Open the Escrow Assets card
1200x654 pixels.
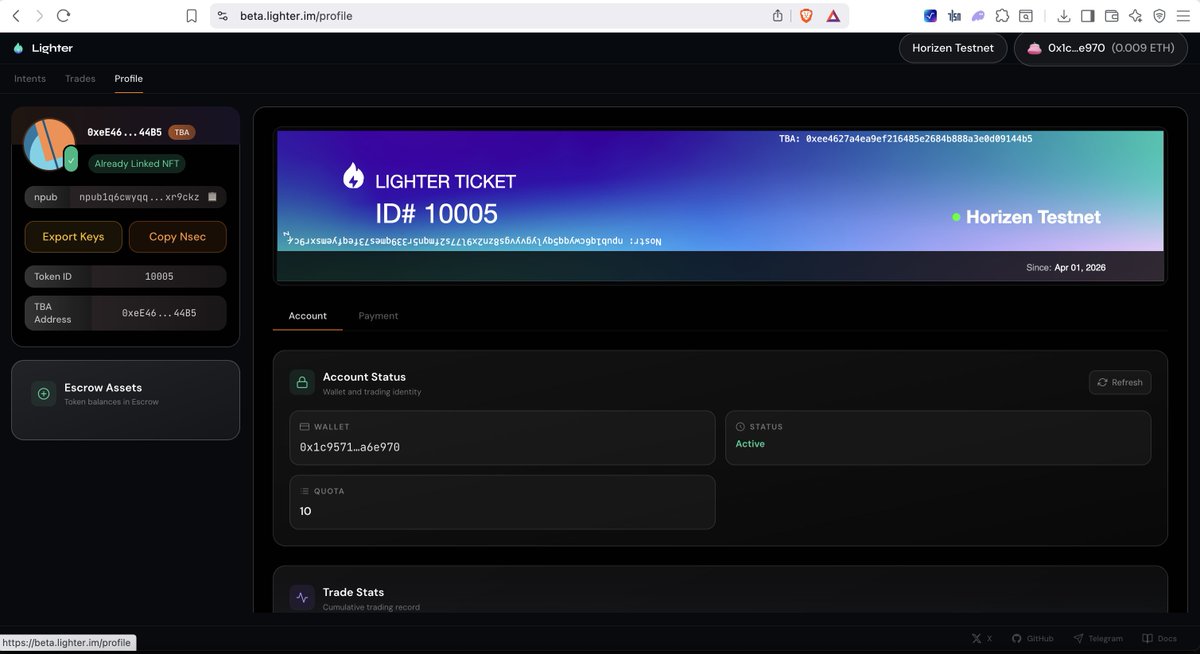125,400
